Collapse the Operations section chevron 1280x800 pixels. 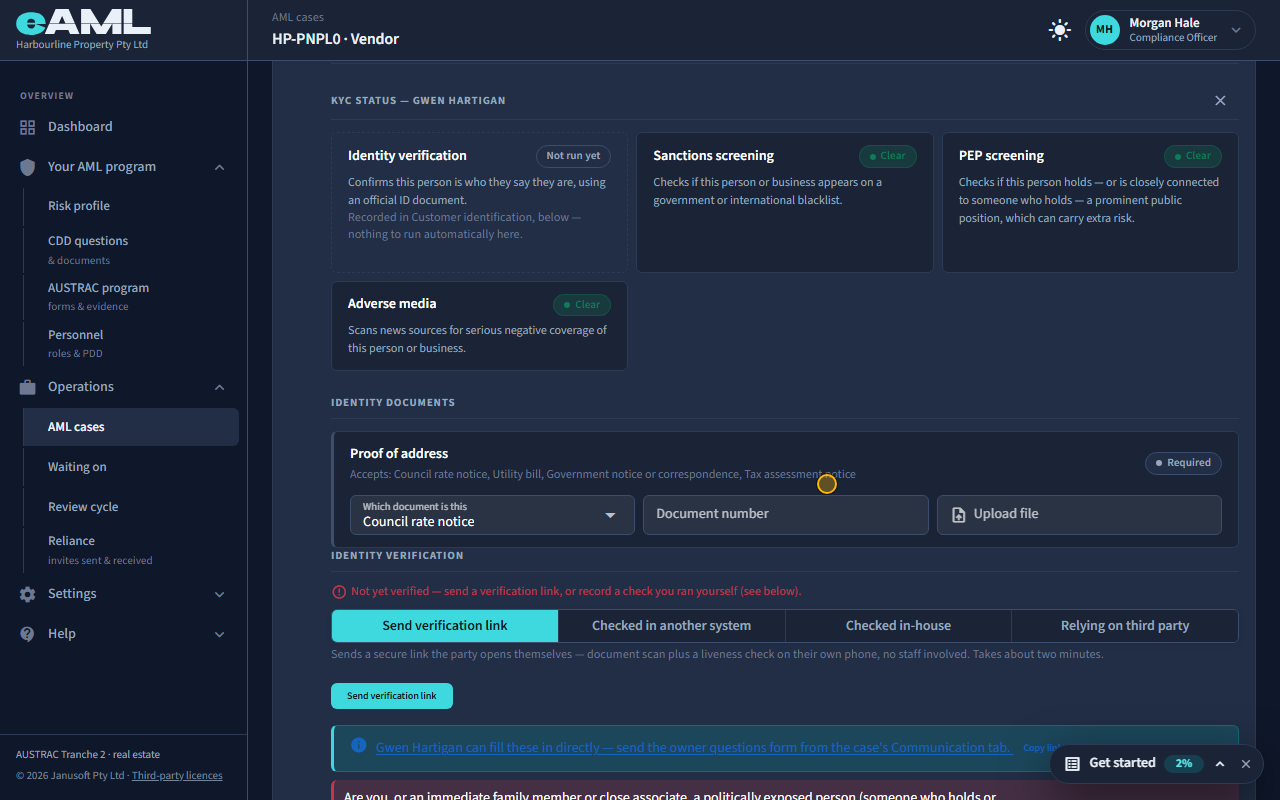coord(220,387)
